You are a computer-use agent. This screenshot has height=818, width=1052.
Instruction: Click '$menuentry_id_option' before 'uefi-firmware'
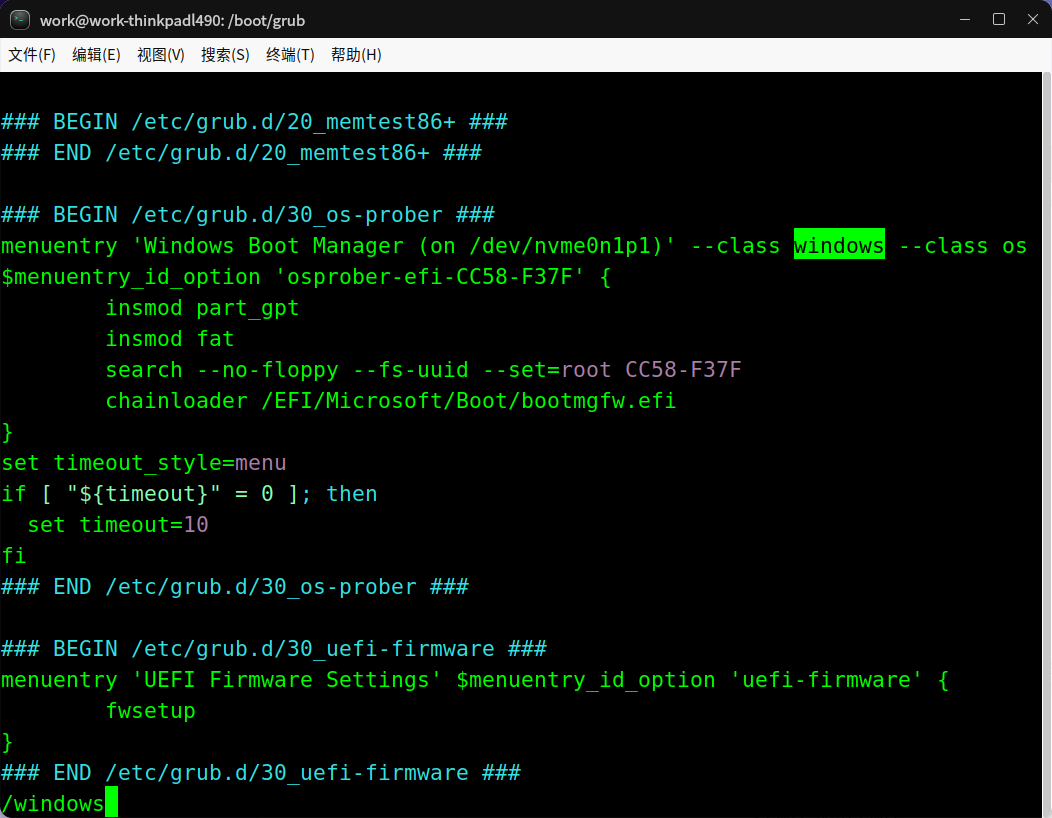[586, 680]
